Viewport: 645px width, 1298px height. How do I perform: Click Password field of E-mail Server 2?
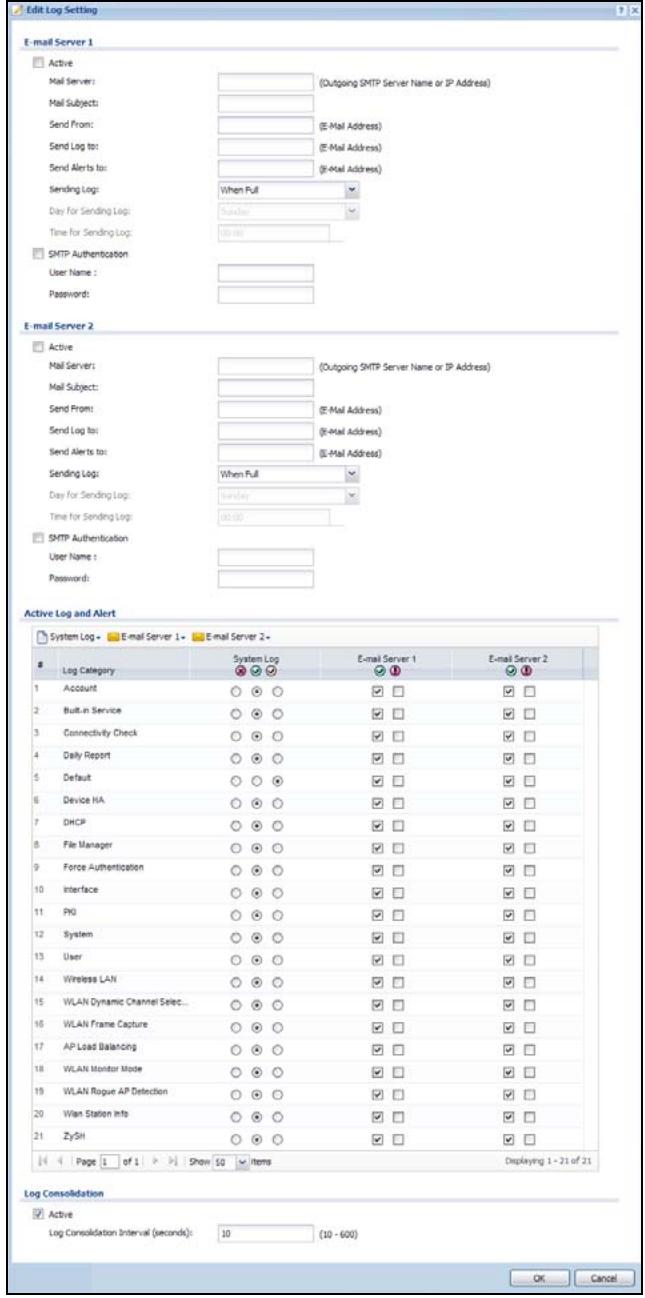click(x=266, y=578)
